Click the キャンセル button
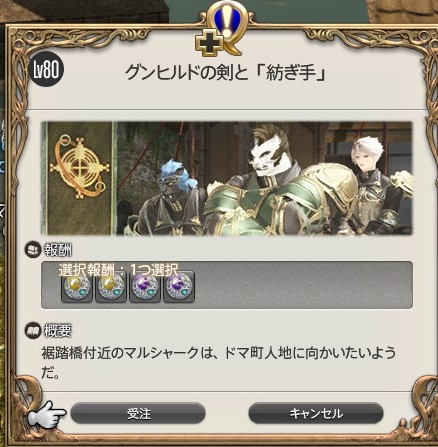The width and height of the screenshot is (438, 447). tap(316, 413)
